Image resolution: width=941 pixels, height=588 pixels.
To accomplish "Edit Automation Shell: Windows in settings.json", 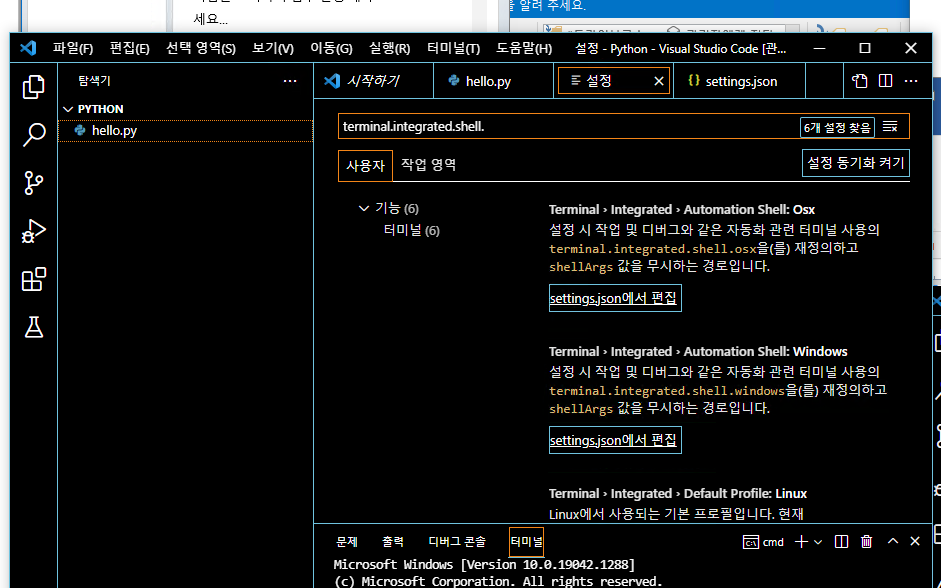I will (615, 440).
